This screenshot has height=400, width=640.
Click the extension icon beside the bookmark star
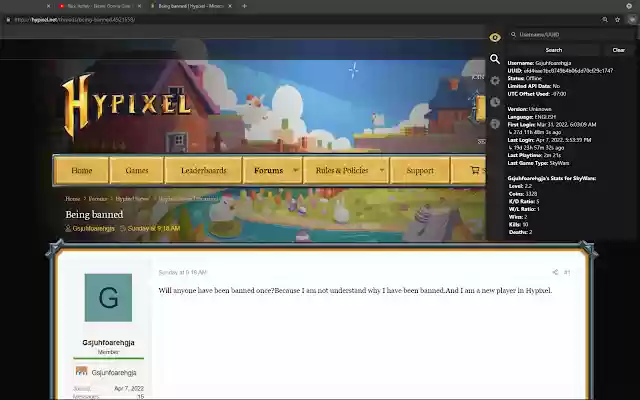click(632, 19)
